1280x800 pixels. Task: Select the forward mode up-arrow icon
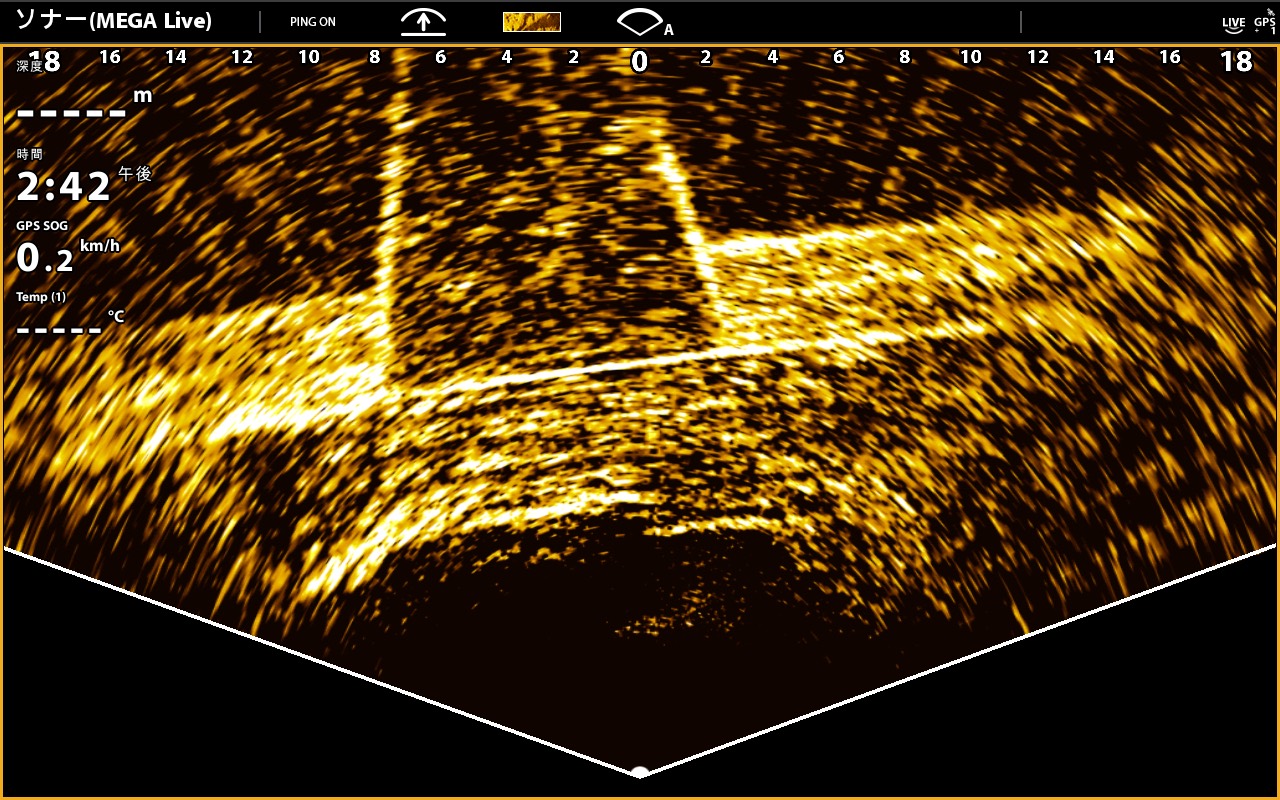tap(423, 22)
